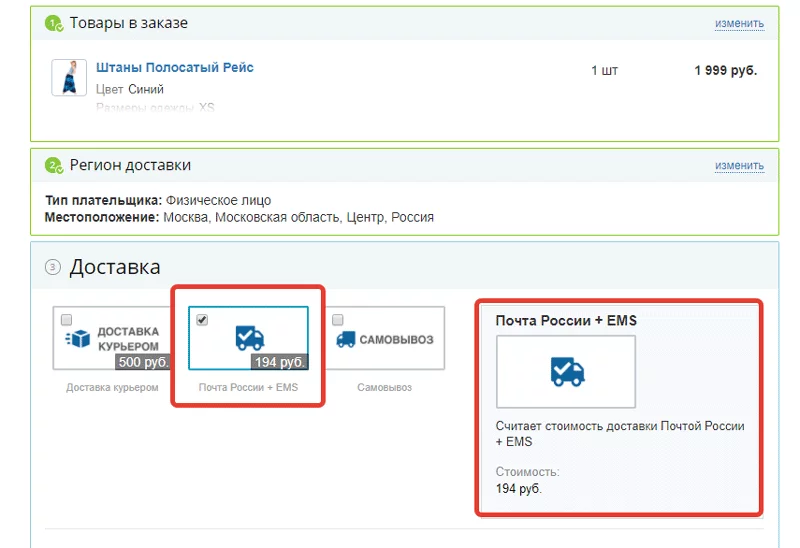This screenshot has width=800, height=548.
Task: Click the 500 руб. courier price badge
Action: click(142, 362)
